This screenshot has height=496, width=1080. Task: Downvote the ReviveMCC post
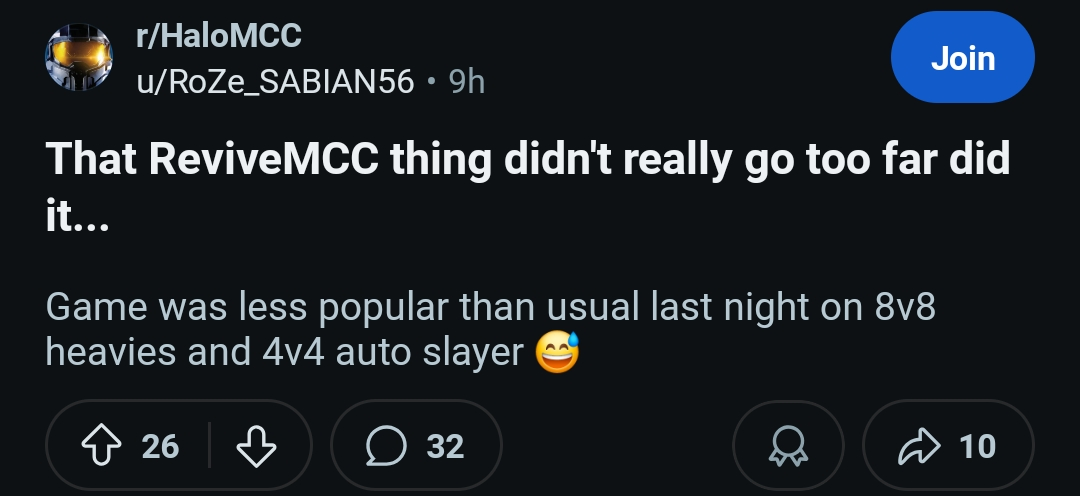[x=256, y=445]
